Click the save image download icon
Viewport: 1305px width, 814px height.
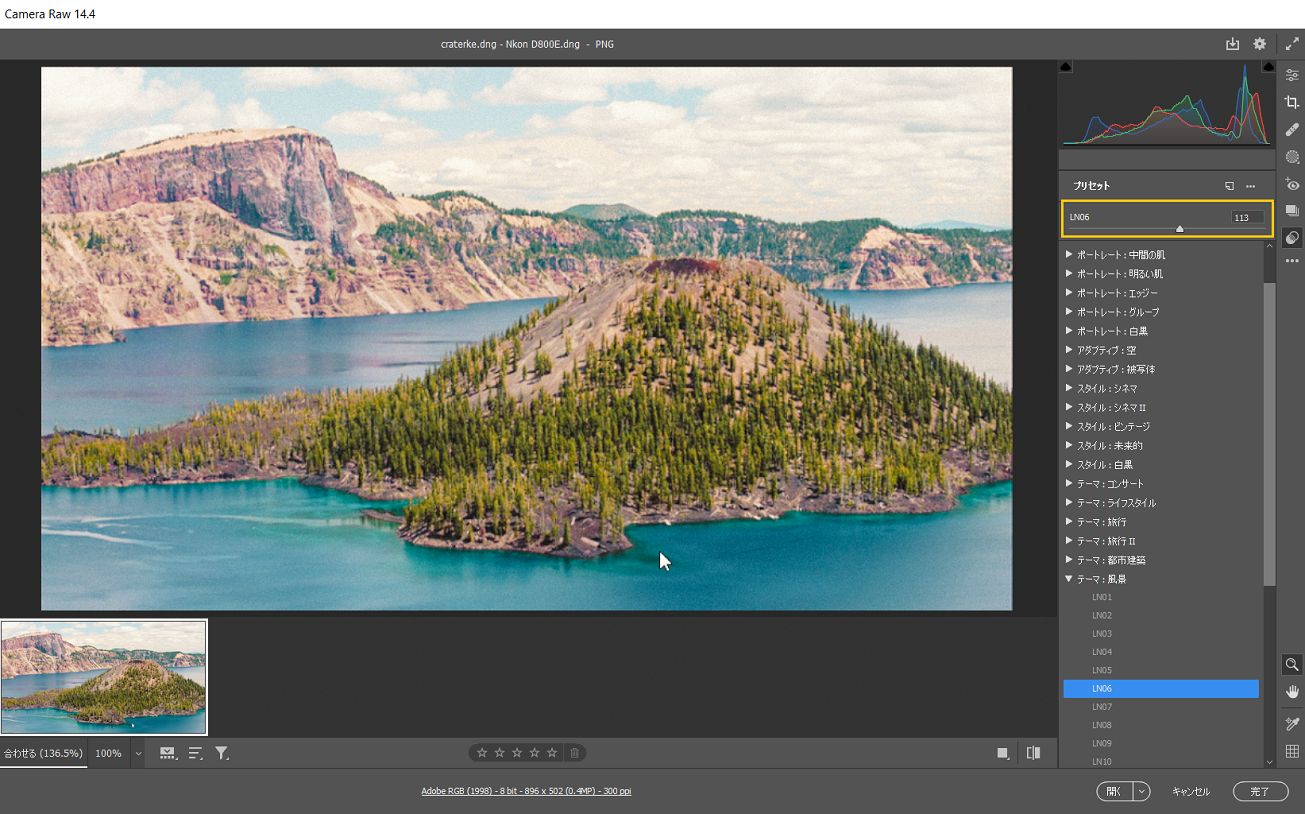click(1232, 44)
